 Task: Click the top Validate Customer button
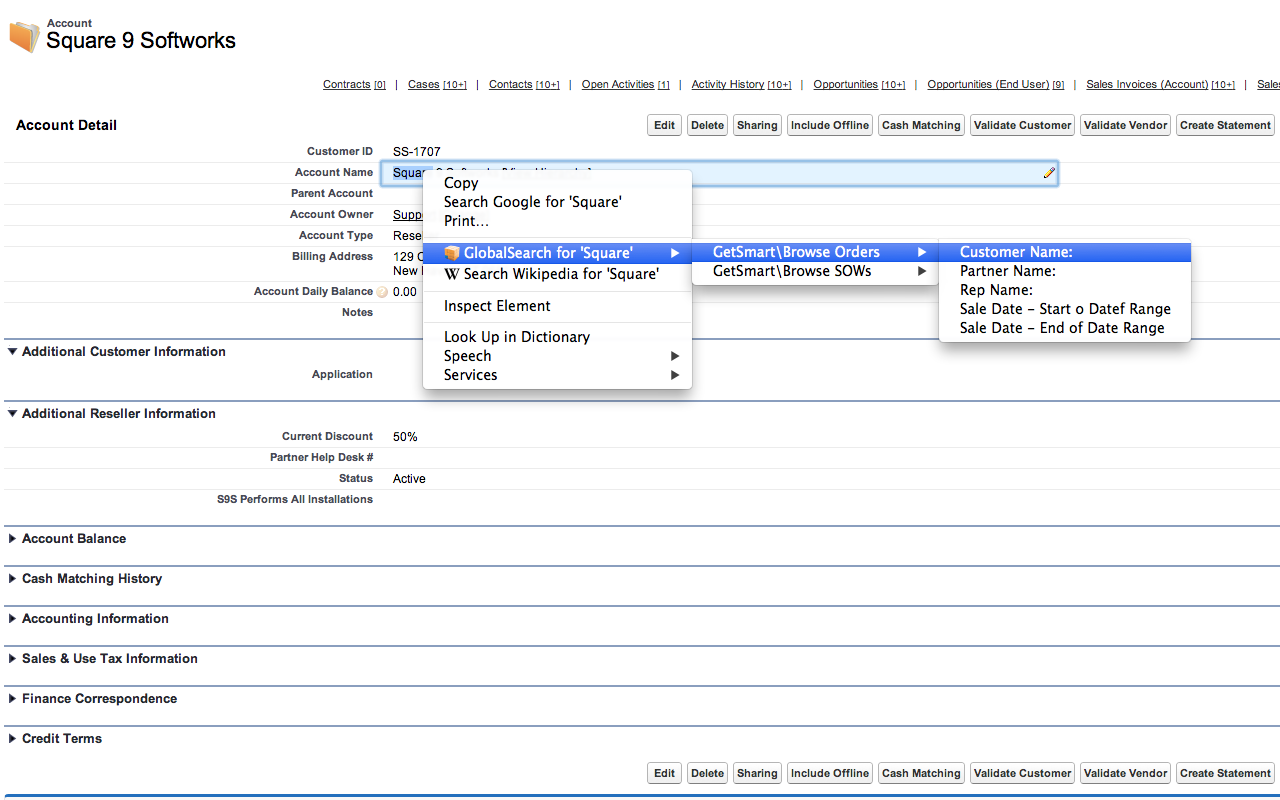coord(1022,125)
